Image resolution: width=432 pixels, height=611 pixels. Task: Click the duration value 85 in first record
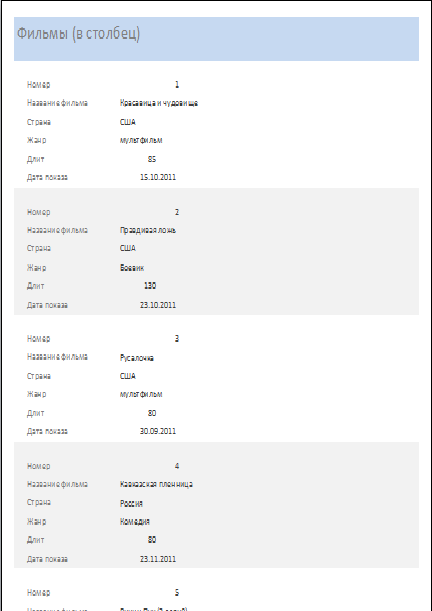click(x=152, y=159)
